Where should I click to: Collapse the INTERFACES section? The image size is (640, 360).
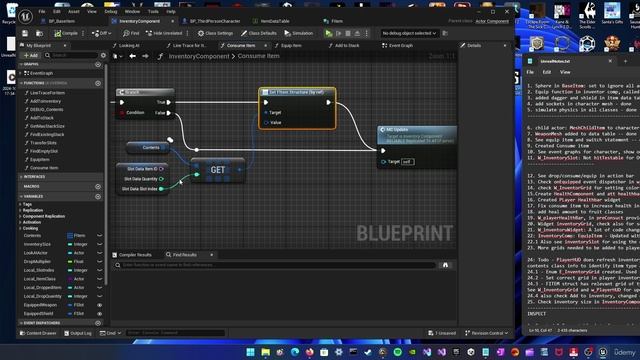click(21, 177)
